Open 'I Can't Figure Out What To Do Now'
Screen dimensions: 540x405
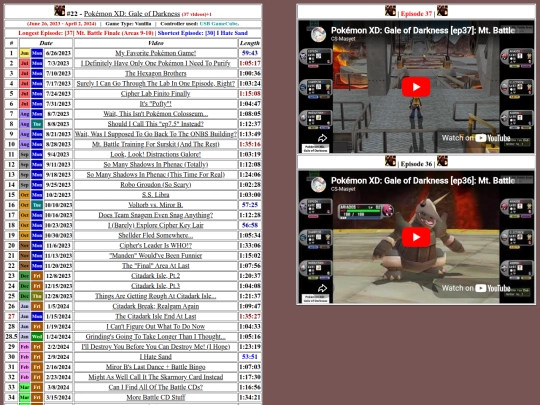(x=156, y=326)
